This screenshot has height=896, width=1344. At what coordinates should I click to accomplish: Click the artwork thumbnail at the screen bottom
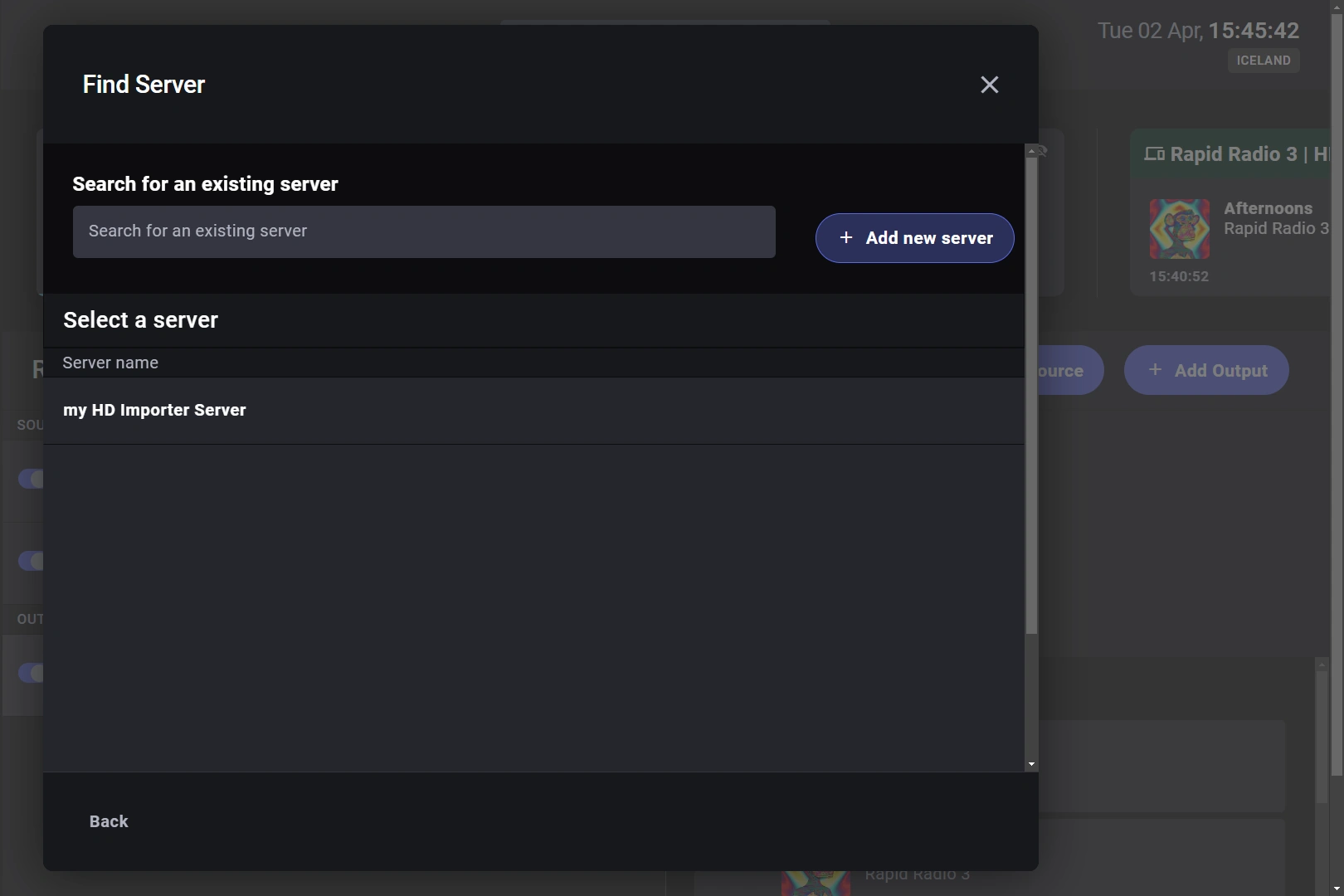tap(816, 882)
